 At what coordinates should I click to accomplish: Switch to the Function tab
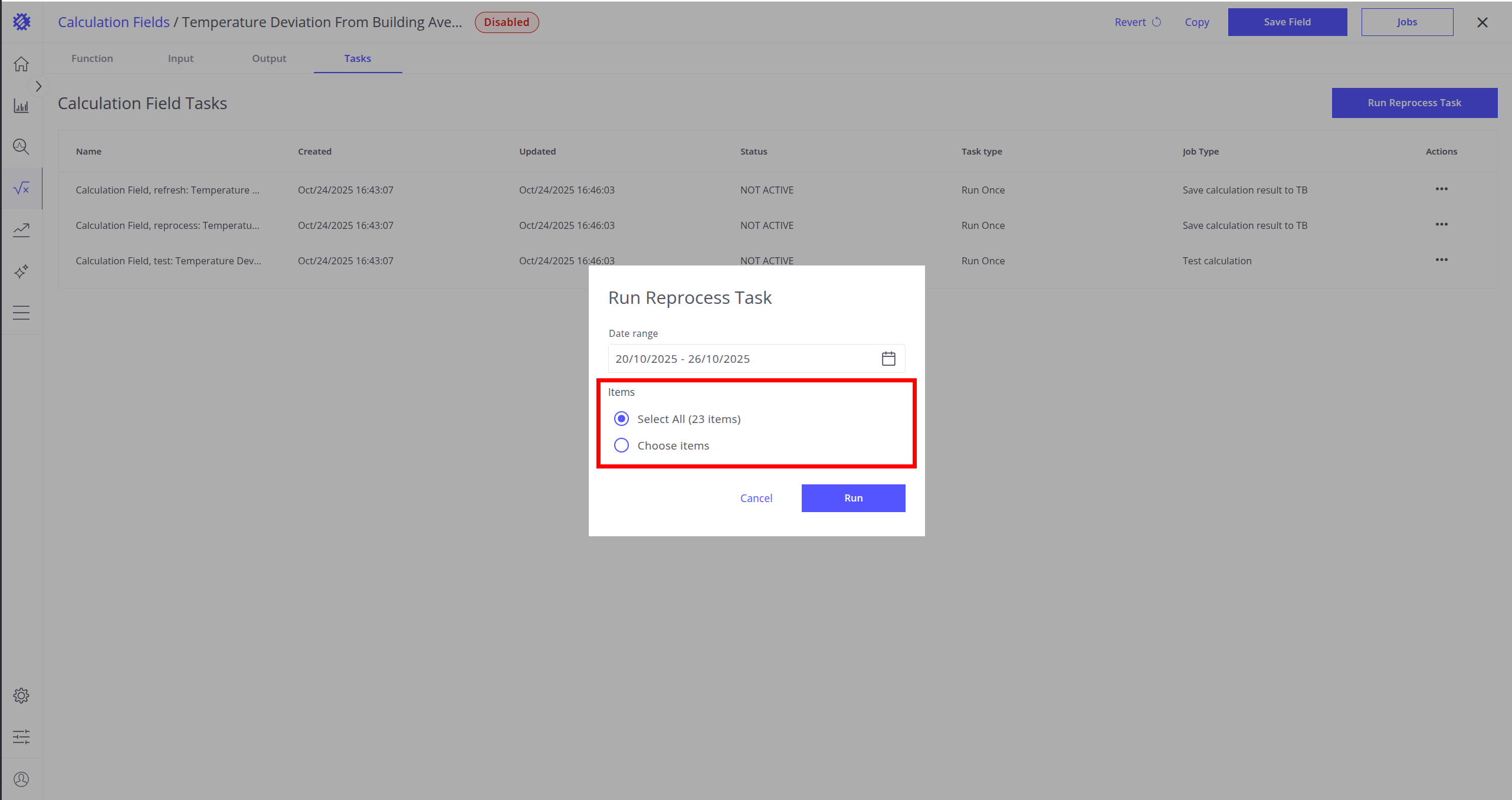tap(92, 58)
